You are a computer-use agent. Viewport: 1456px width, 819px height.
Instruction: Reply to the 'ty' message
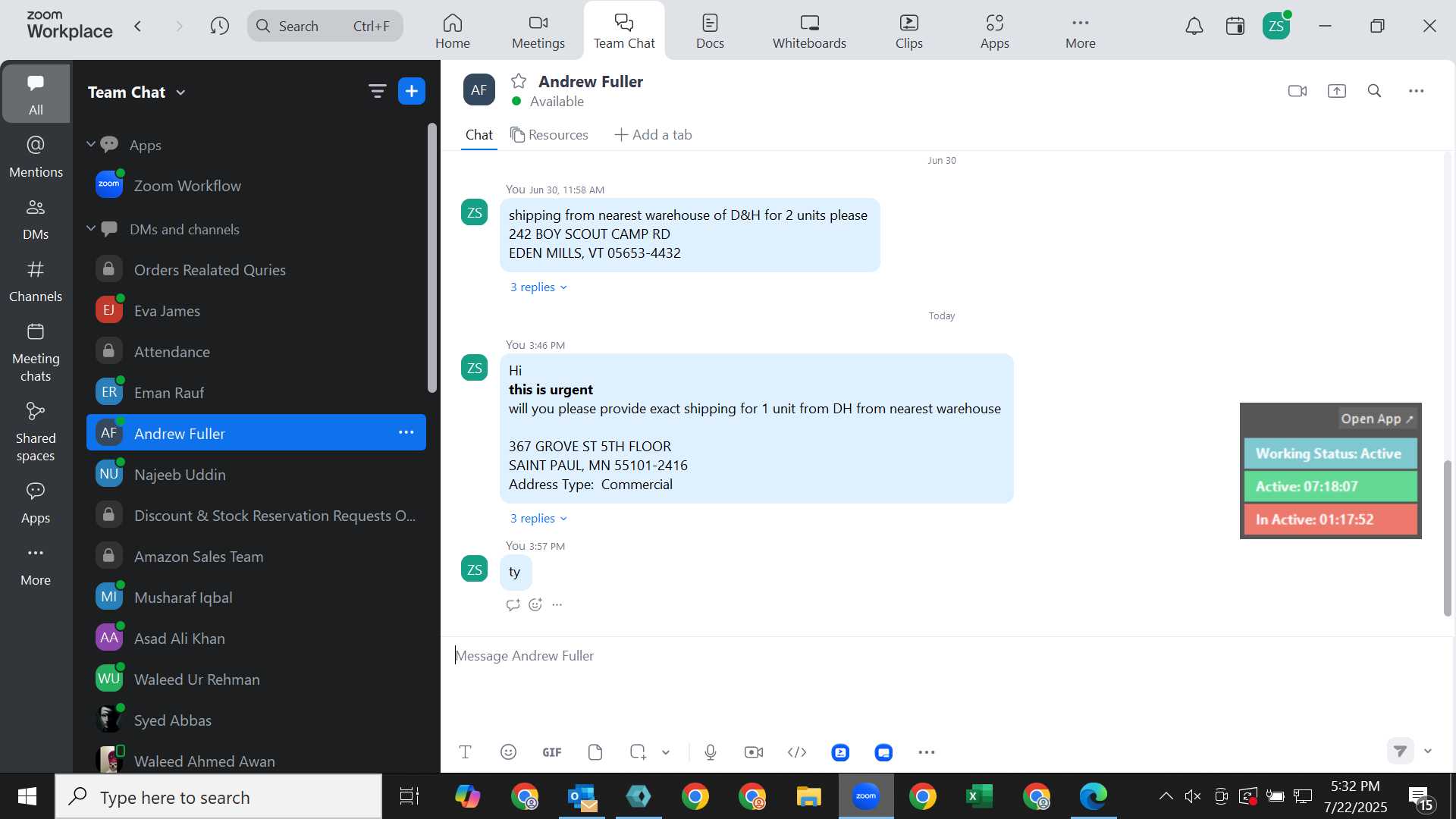click(x=513, y=605)
